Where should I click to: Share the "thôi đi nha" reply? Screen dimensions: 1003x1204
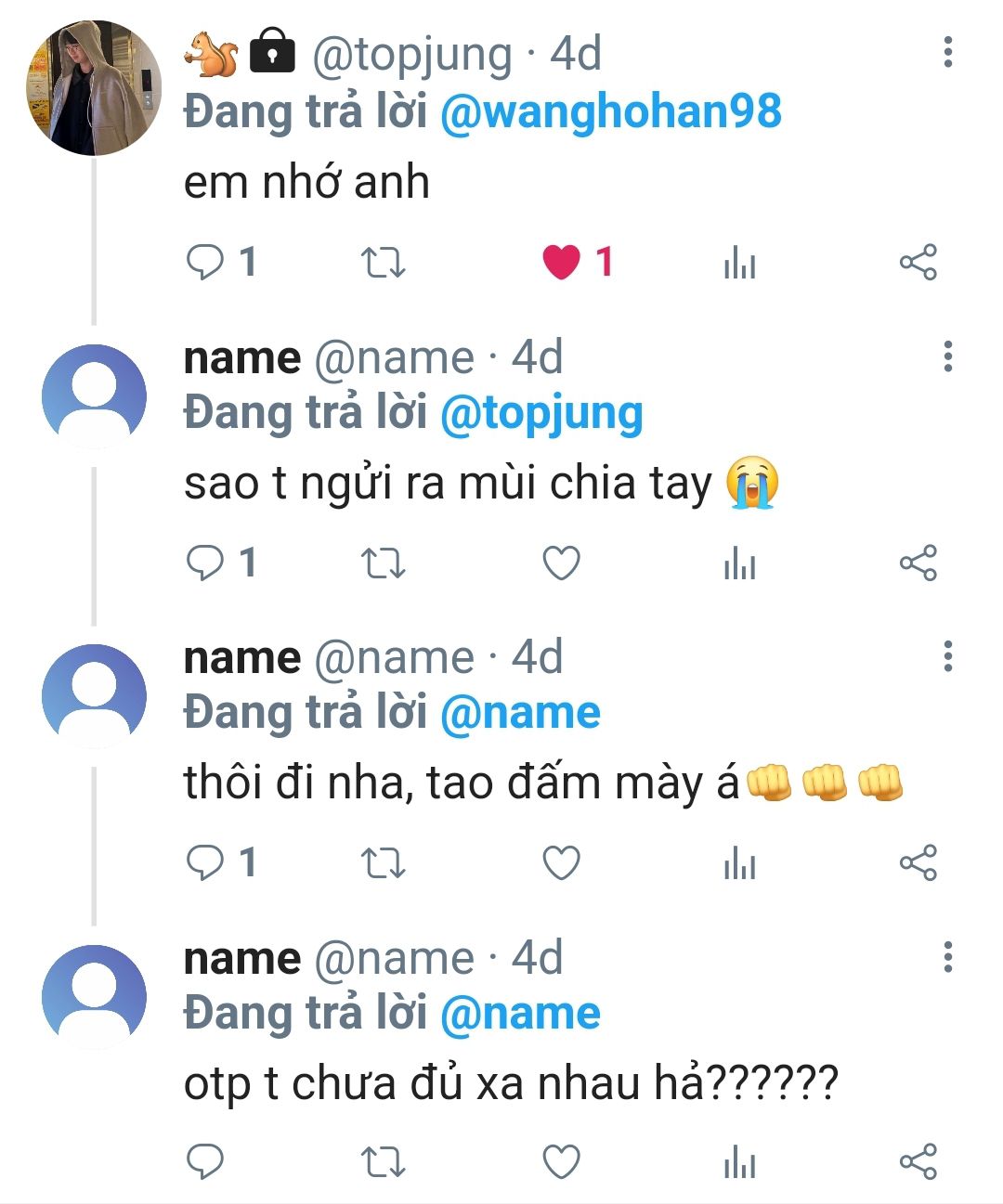tap(918, 863)
